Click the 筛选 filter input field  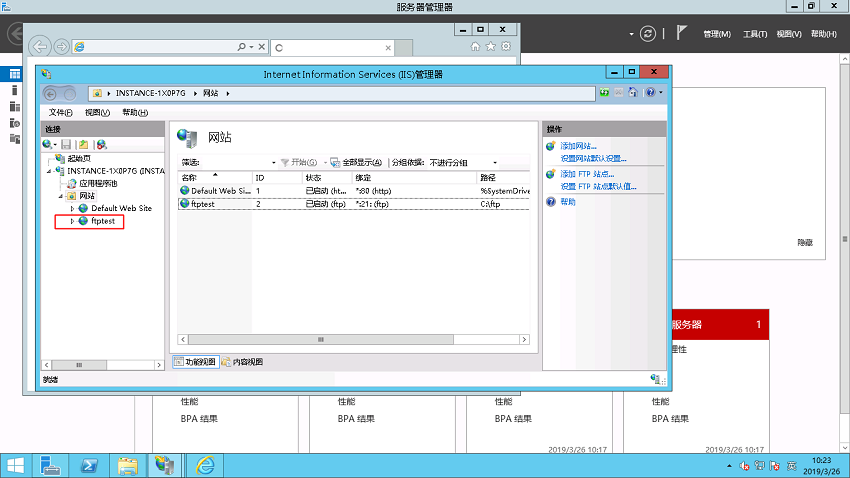pos(235,163)
